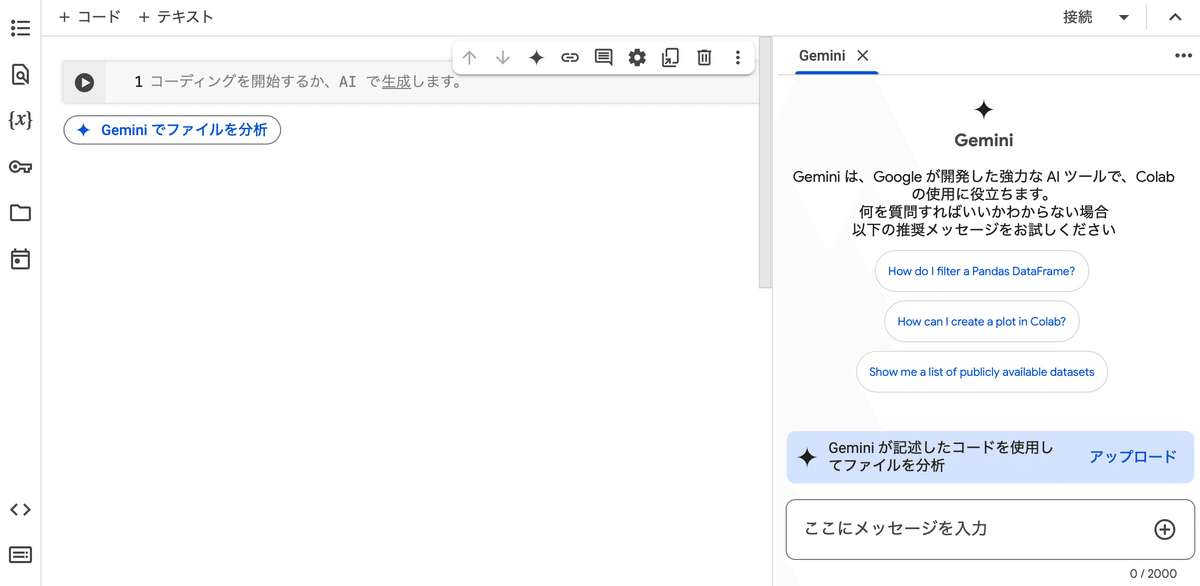Add a comment to the code cell
The width and height of the screenshot is (1200, 586).
pyautogui.click(x=602, y=57)
